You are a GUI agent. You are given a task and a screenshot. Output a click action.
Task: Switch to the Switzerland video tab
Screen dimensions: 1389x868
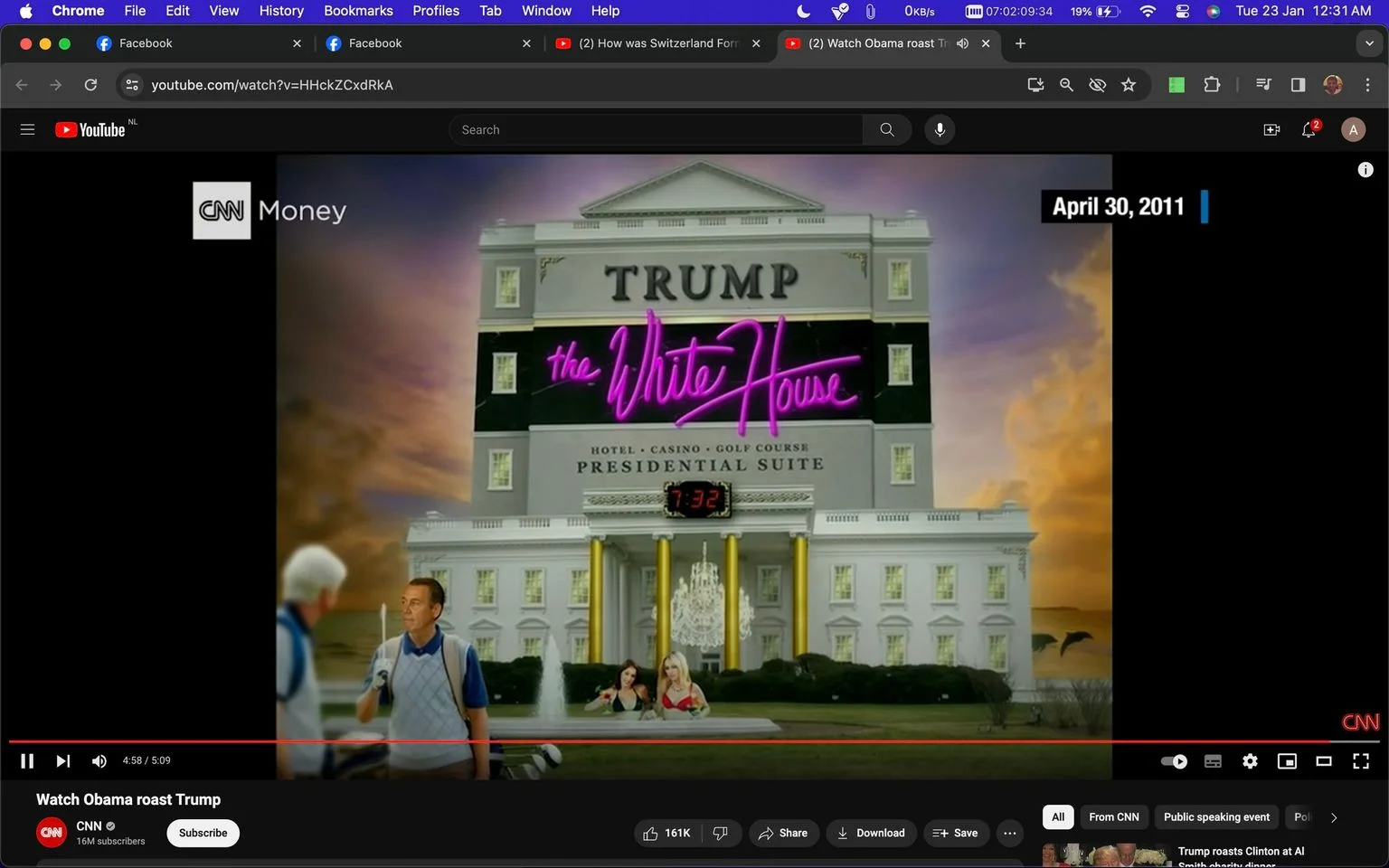(x=657, y=43)
